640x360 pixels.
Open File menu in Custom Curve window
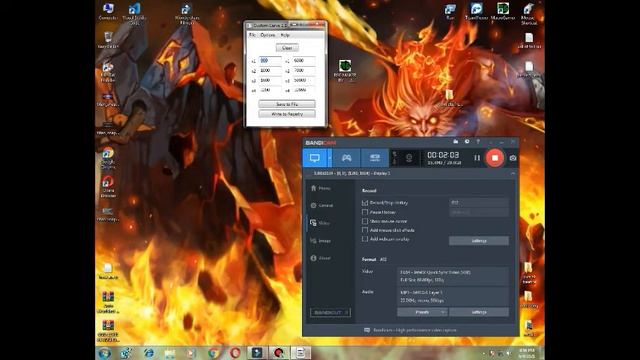253,36
